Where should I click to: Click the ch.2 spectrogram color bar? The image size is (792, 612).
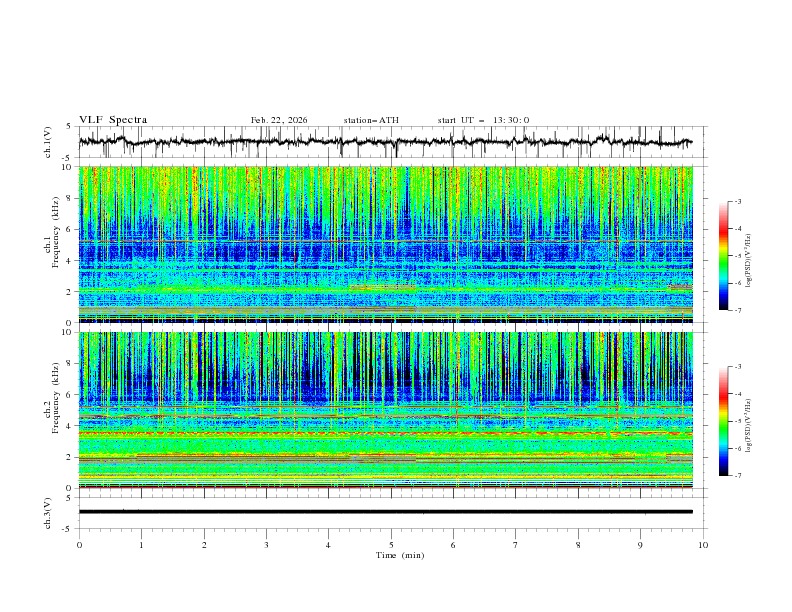point(723,421)
